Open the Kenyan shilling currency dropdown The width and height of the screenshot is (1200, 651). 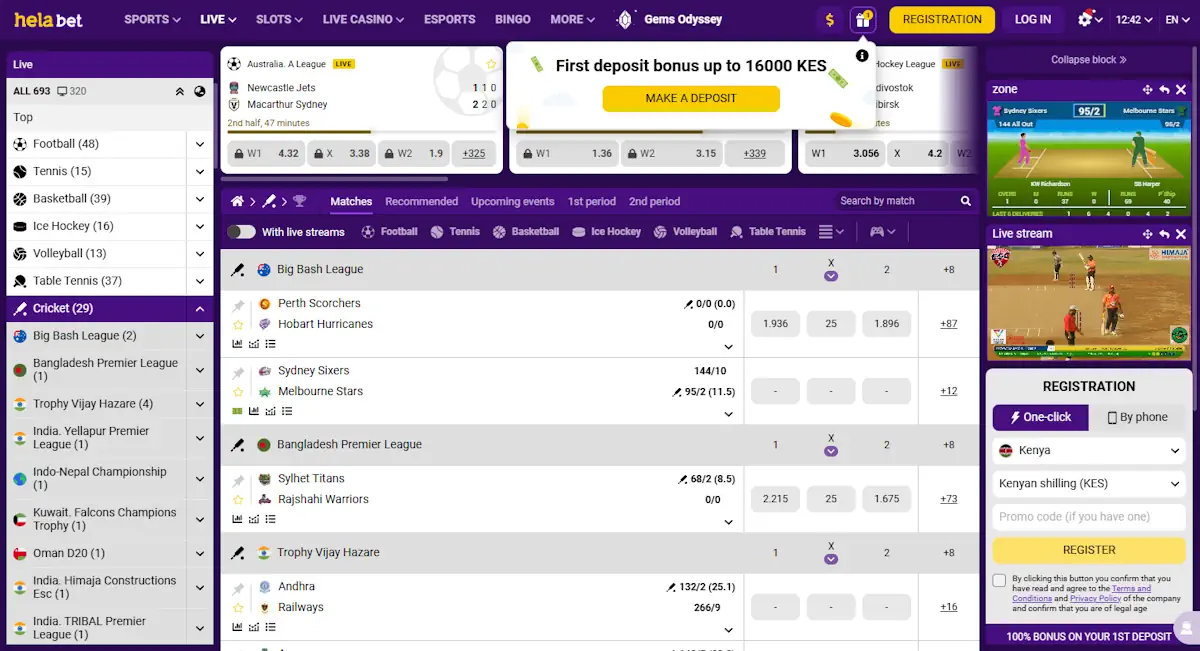(x=1088, y=484)
